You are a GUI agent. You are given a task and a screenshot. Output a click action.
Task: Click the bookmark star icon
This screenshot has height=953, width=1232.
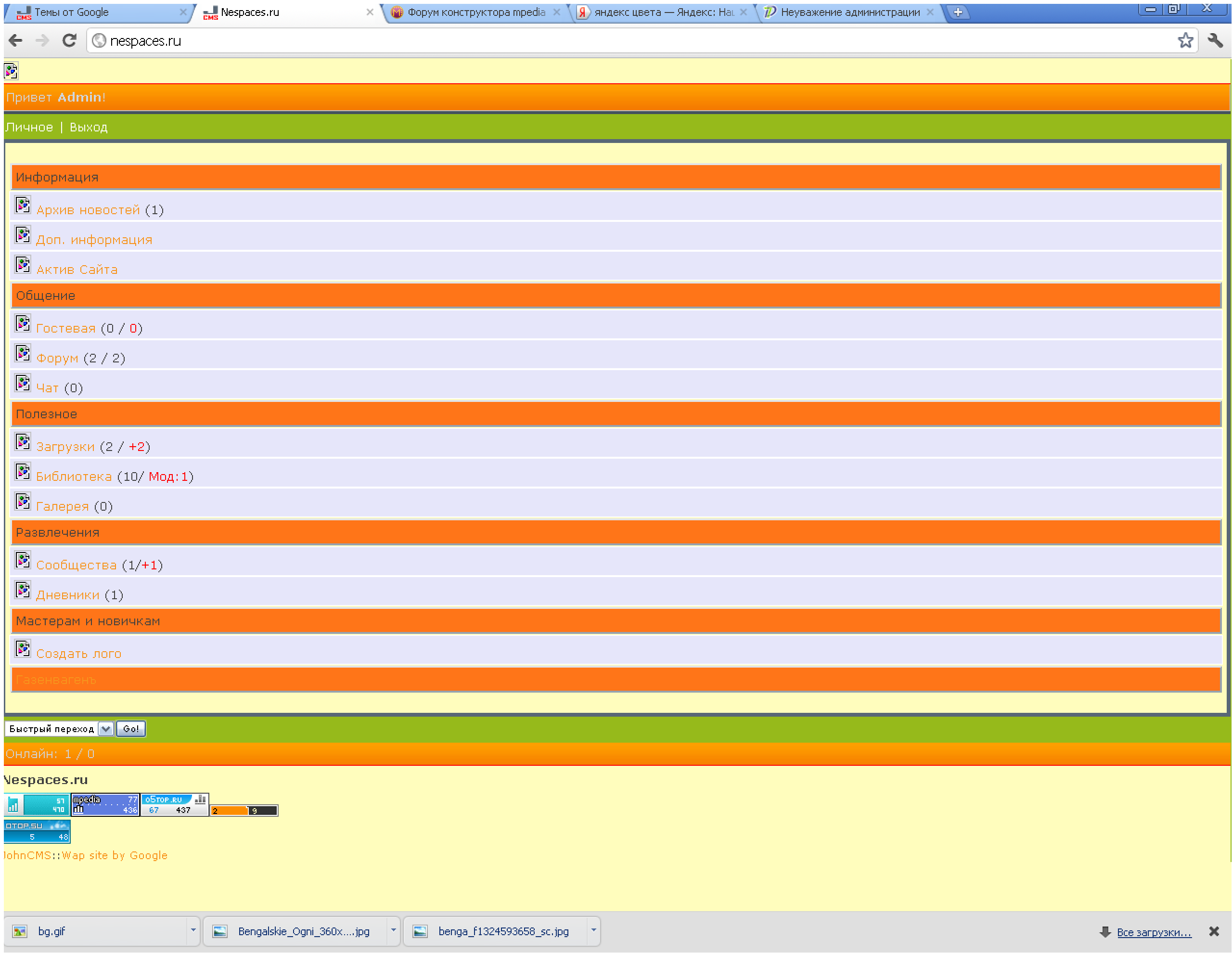click(1185, 40)
